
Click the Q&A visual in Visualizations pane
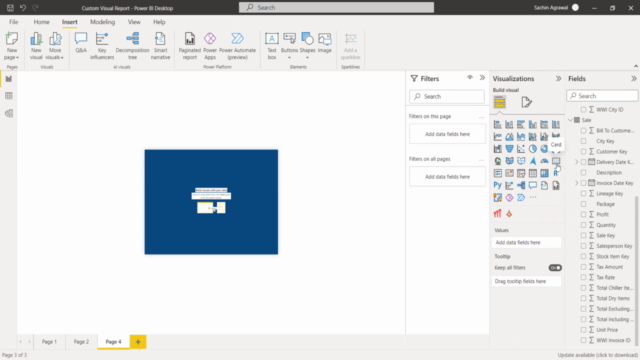pyautogui.click(x=533, y=185)
